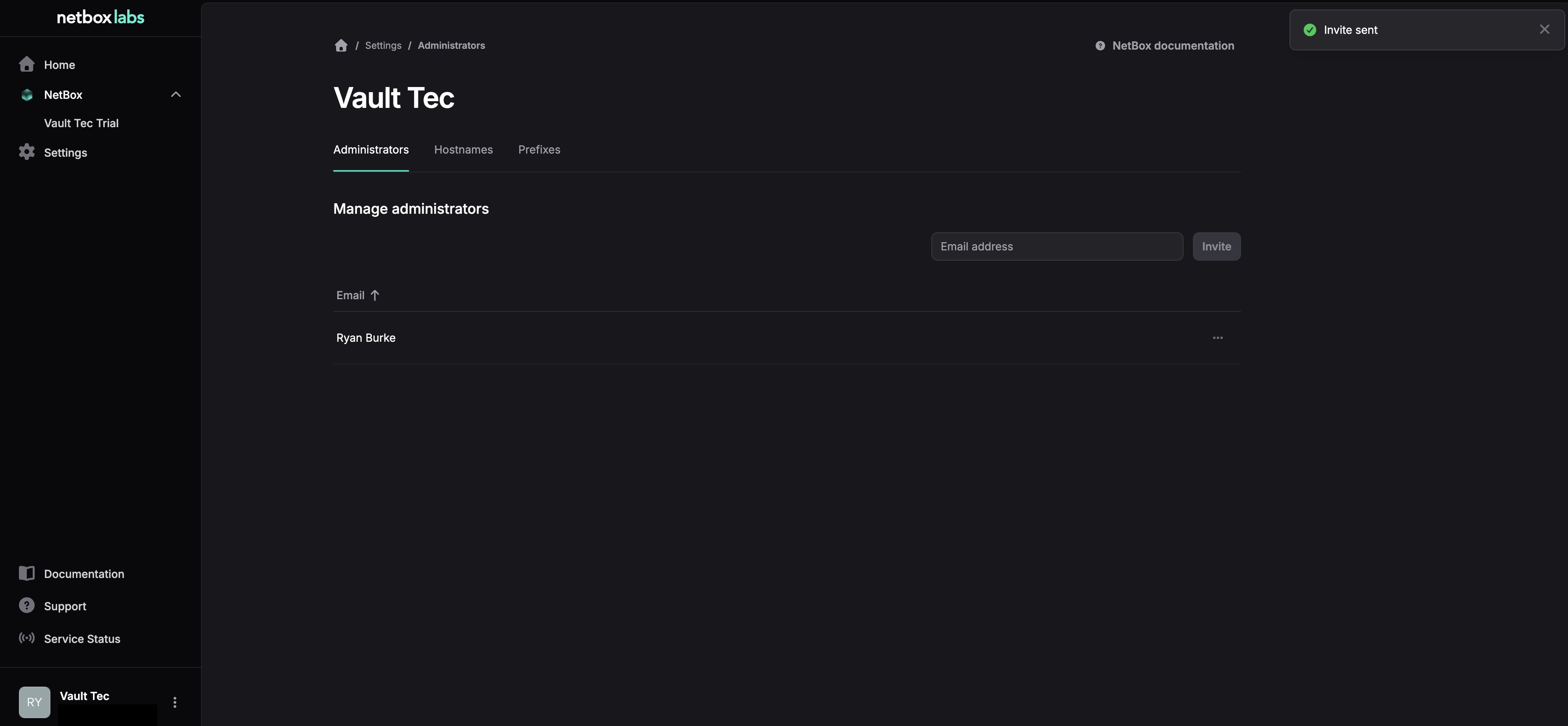Click the NetBox hexagon icon in sidebar
The width and height of the screenshot is (1568, 726).
coord(27,95)
